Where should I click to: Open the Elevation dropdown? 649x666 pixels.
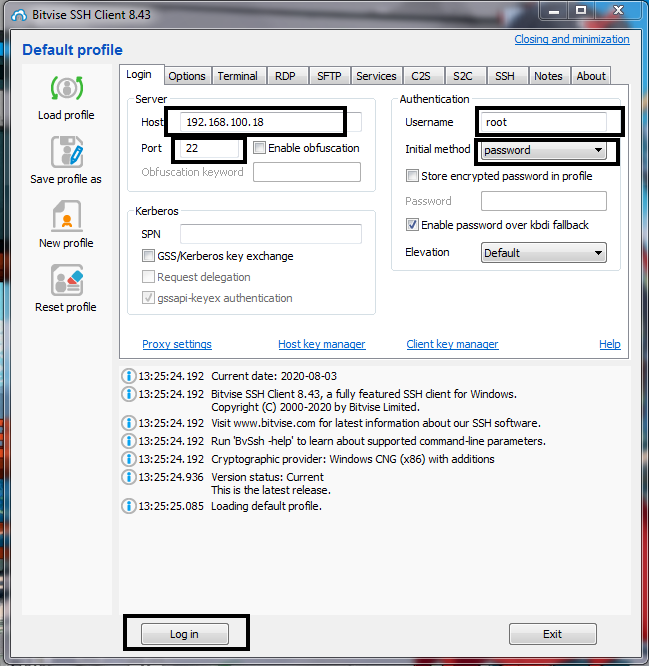pos(543,253)
